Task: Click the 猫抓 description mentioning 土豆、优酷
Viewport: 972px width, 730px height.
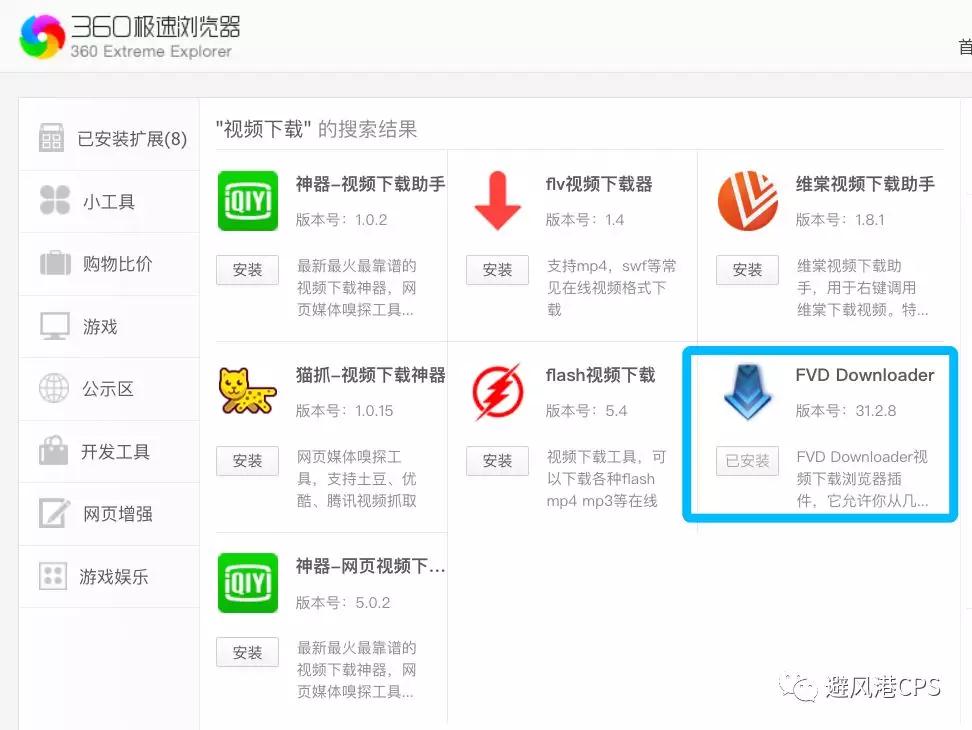Action: click(x=356, y=478)
